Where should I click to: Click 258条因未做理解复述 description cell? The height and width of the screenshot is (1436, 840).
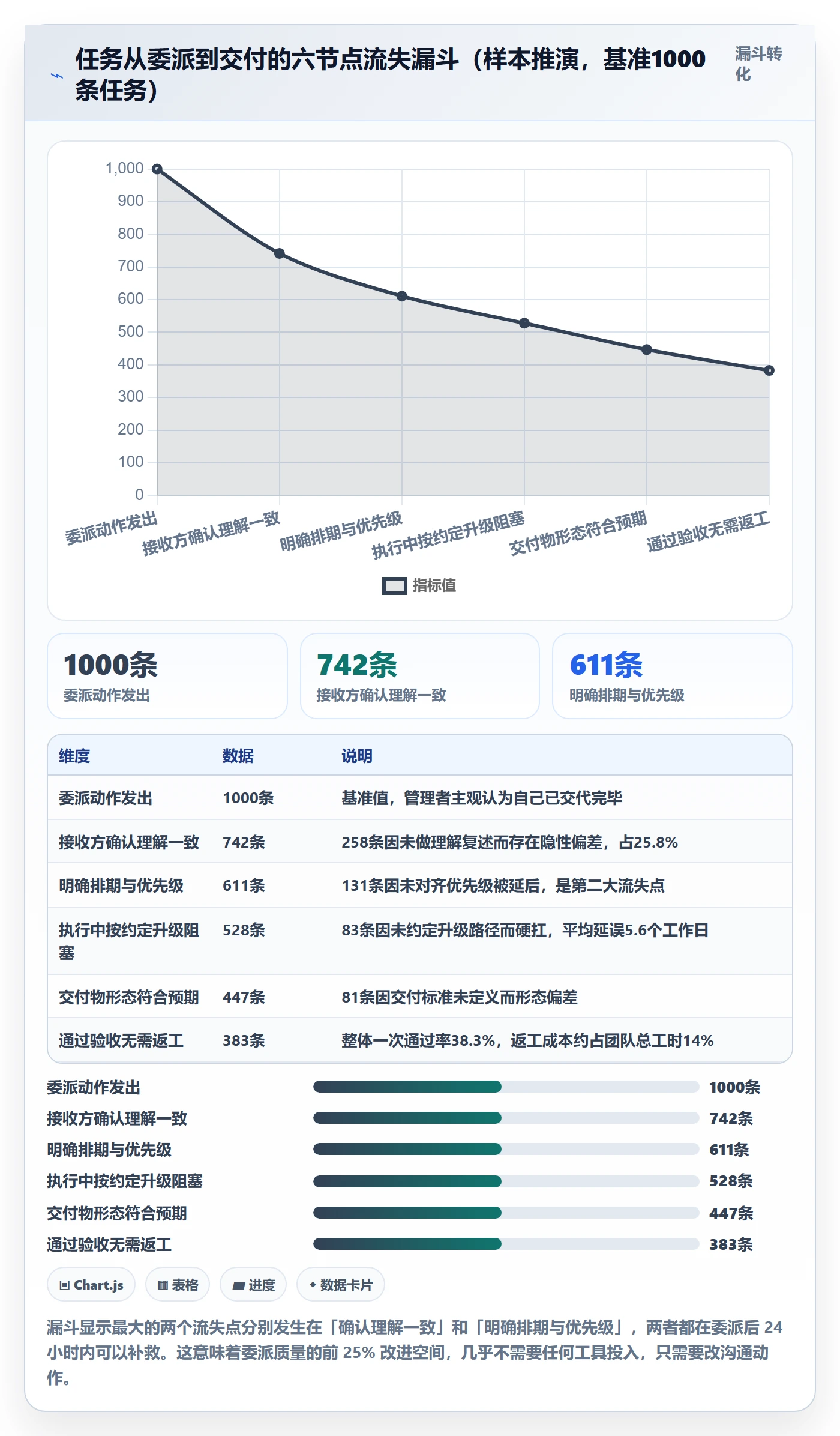click(x=509, y=842)
